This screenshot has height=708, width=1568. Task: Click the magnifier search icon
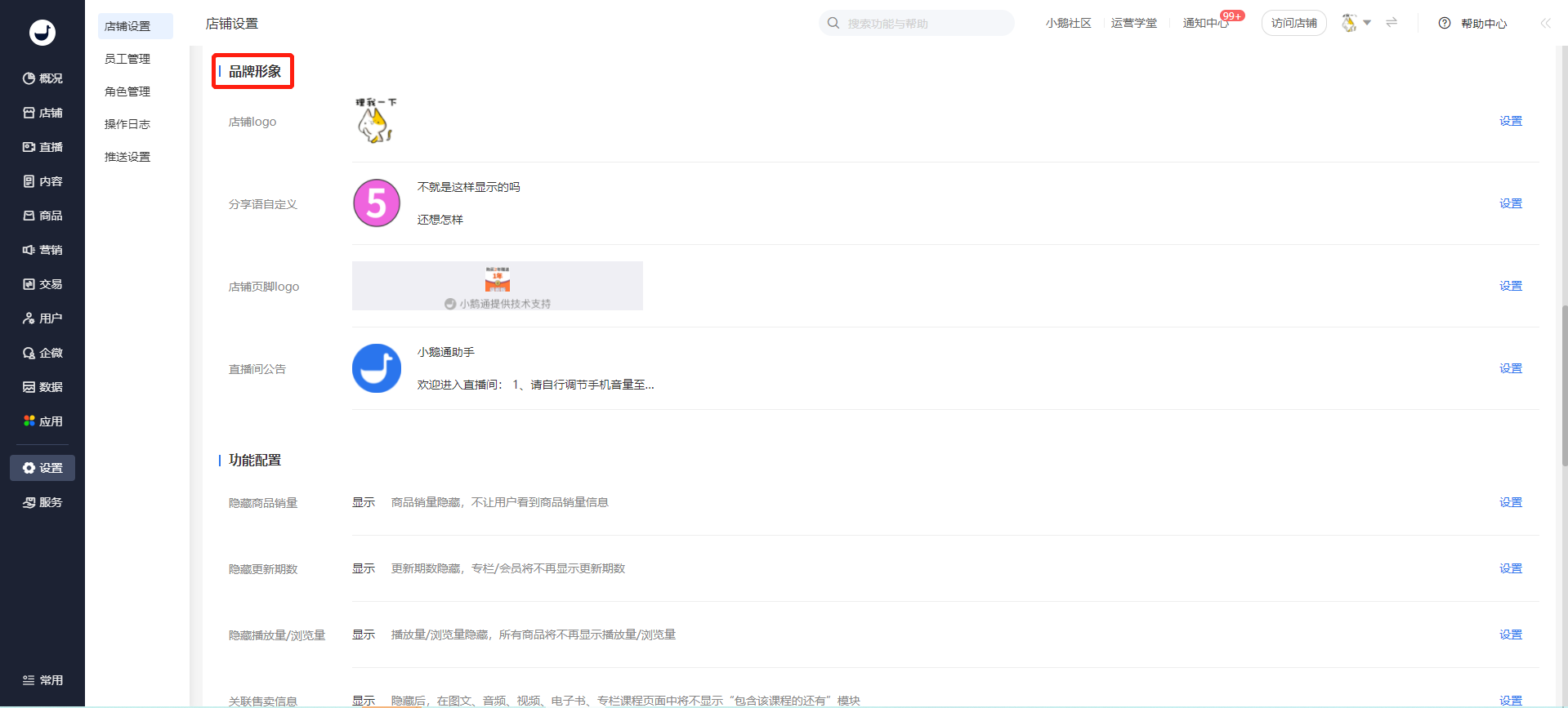pyautogui.click(x=833, y=23)
